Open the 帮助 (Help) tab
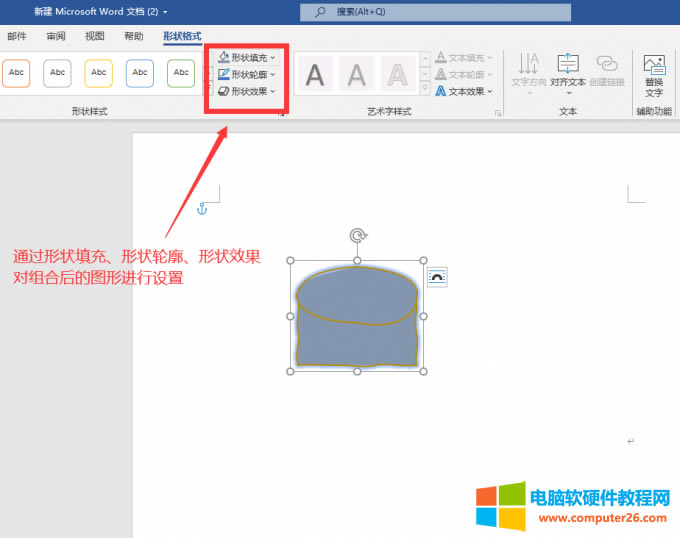Image resolution: width=680 pixels, height=538 pixels. 134,36
